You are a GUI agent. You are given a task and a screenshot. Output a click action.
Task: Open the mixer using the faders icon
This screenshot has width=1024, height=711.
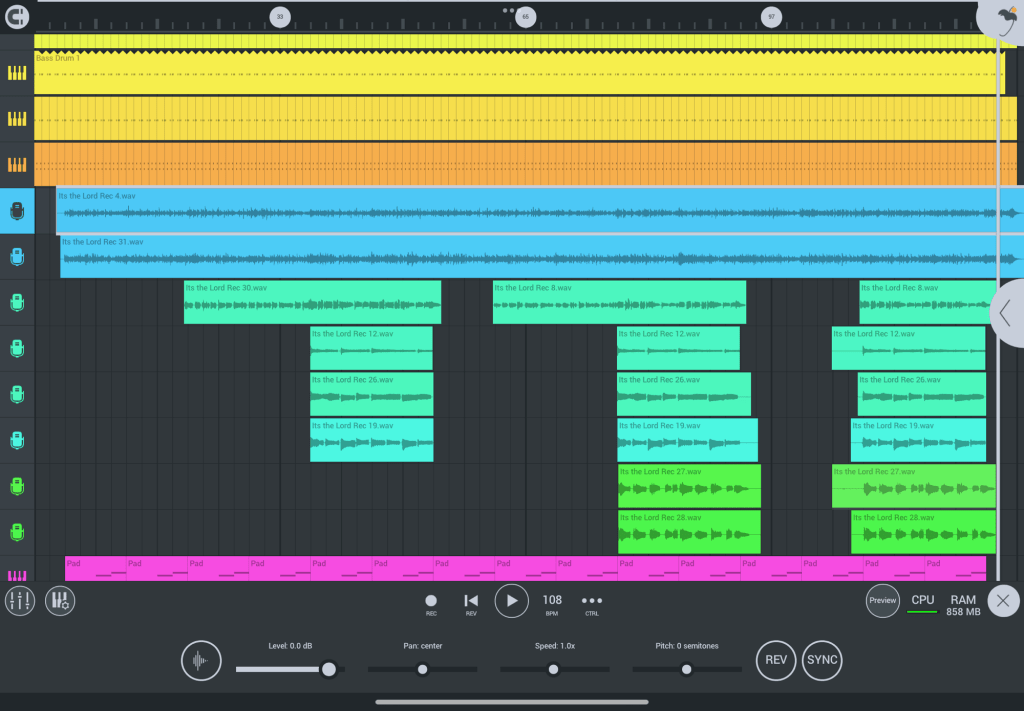coord(20,600)
